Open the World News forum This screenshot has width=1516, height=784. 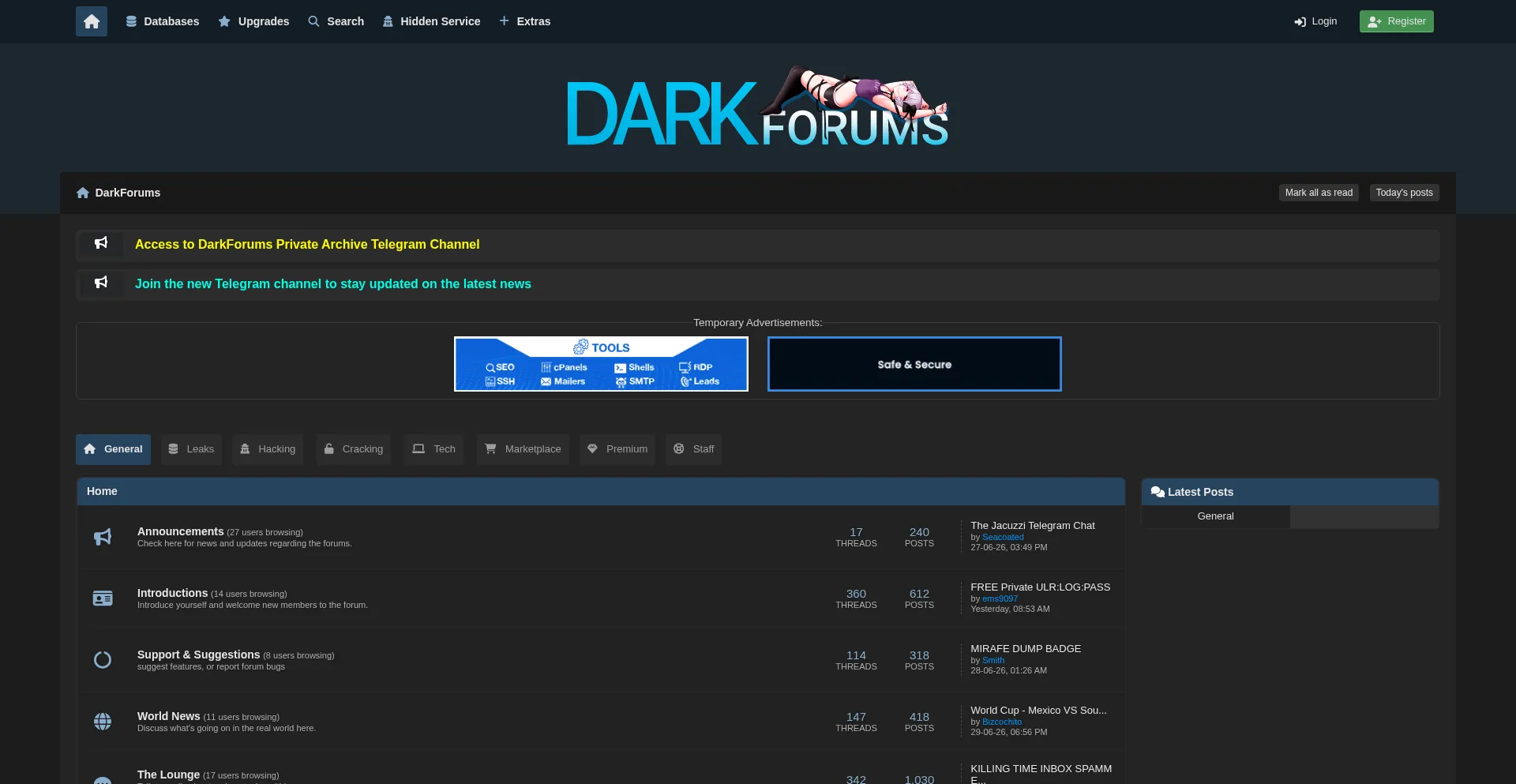(x=168, y=716)
